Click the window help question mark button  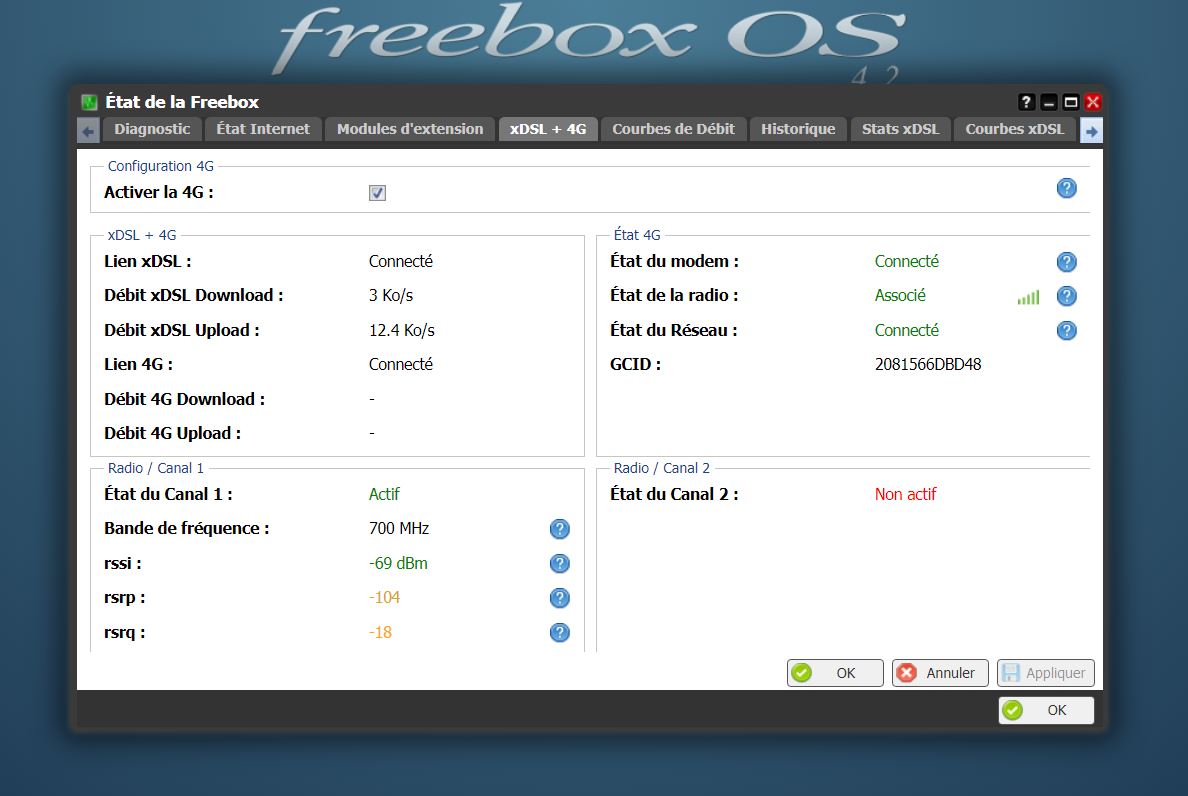point(1026,101)
